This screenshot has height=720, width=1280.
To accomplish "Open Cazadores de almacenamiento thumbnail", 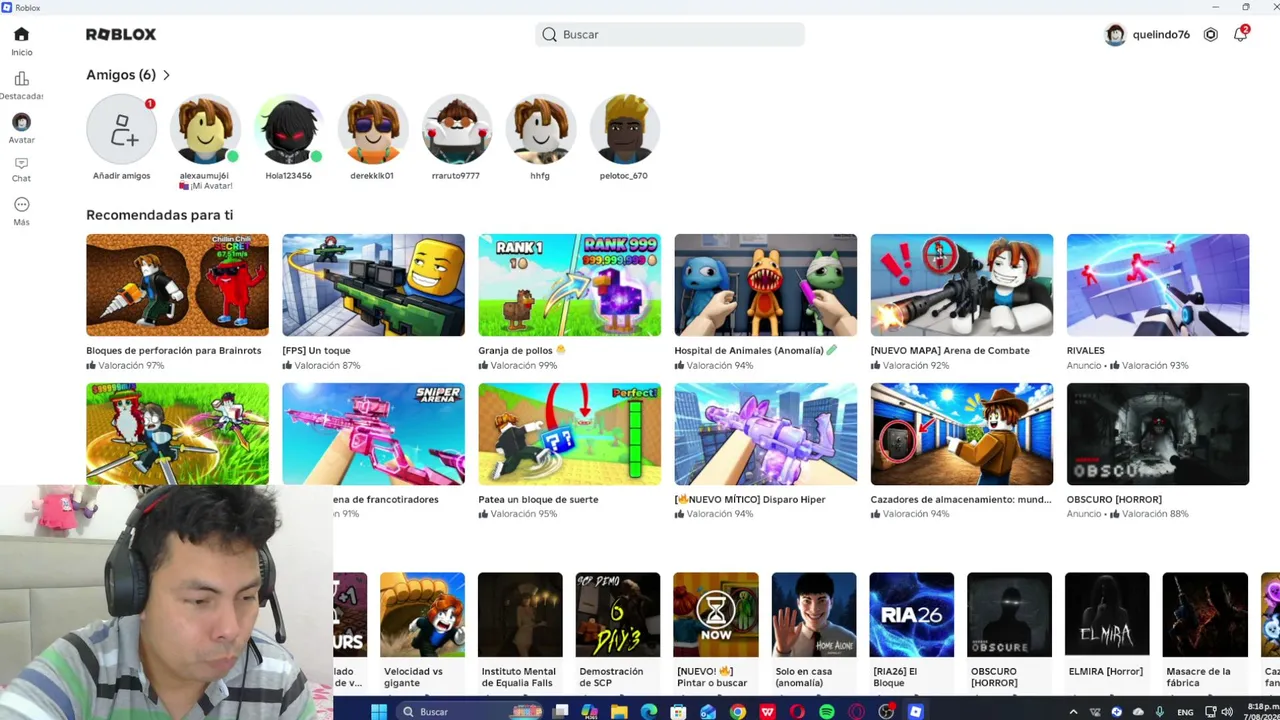I will pos(961,434).
